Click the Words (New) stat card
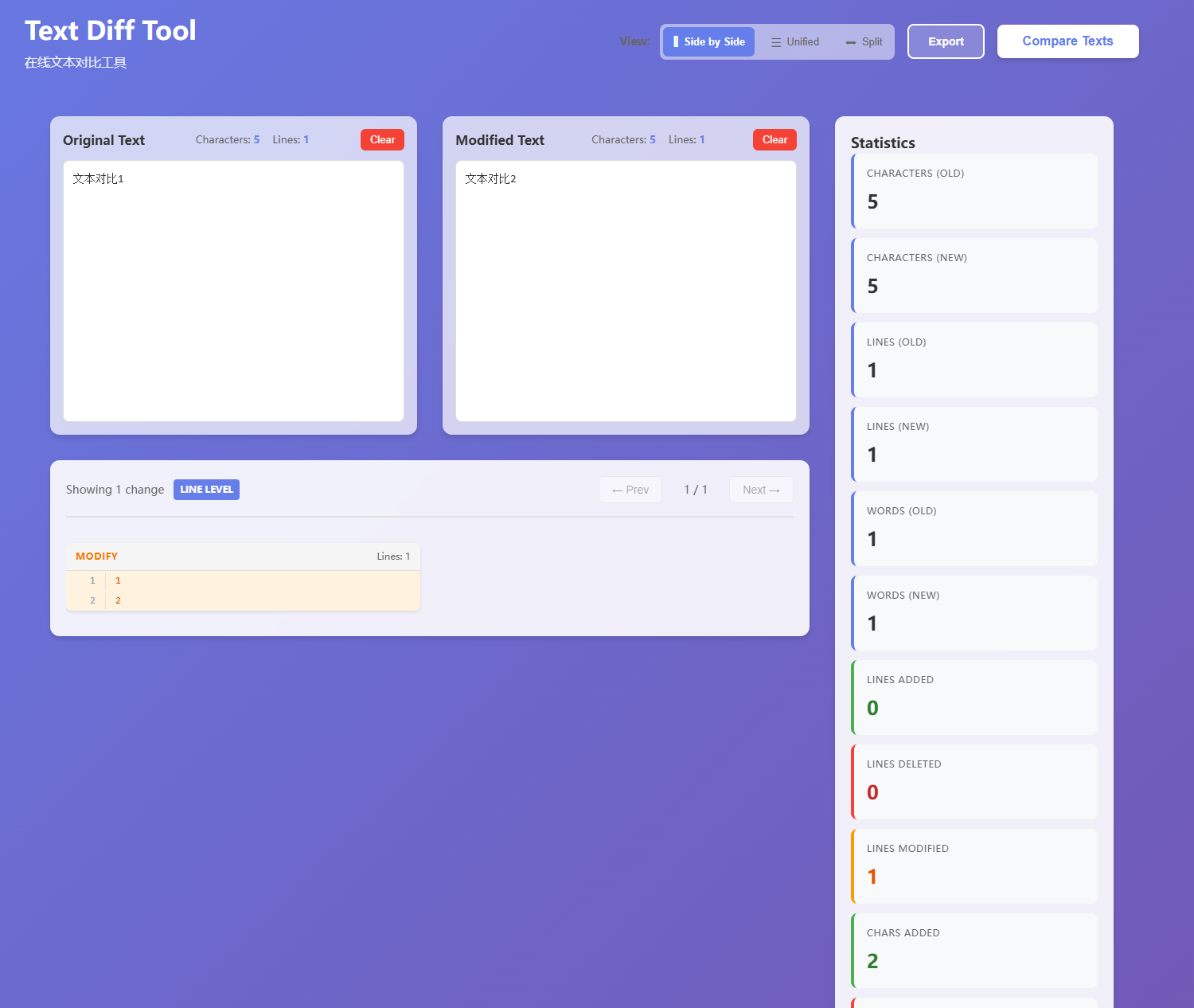Image resolution: width=1194 pixels, height=1008 pixels. [x=974, y=613]
